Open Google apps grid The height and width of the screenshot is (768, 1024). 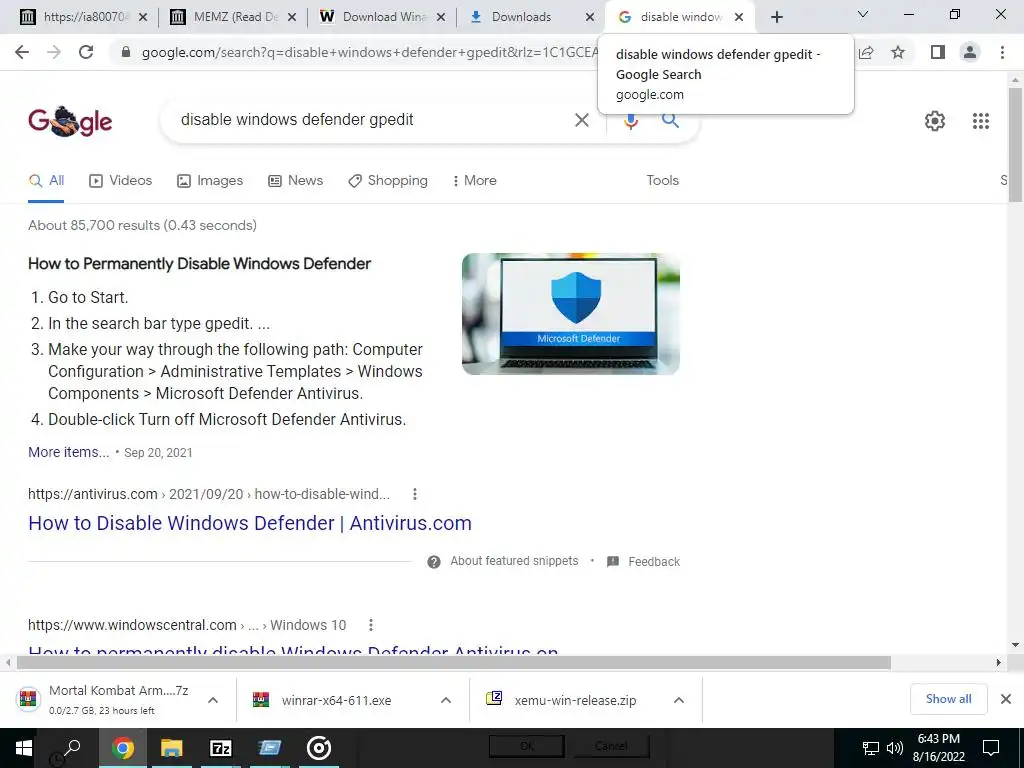[x=981, y=121]
